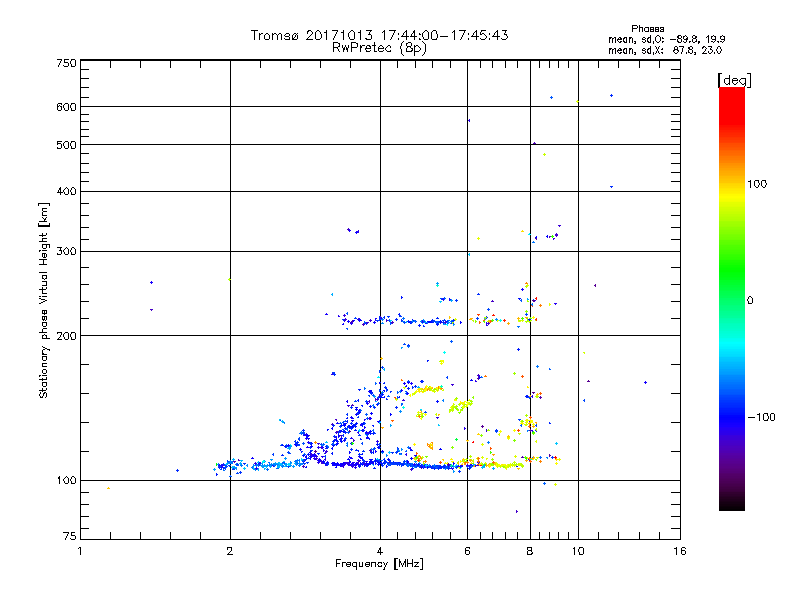The width and height of the screenshot is (800, 600).
Task: Click the x-axis tick label '4'
Action: coord(380,551)
